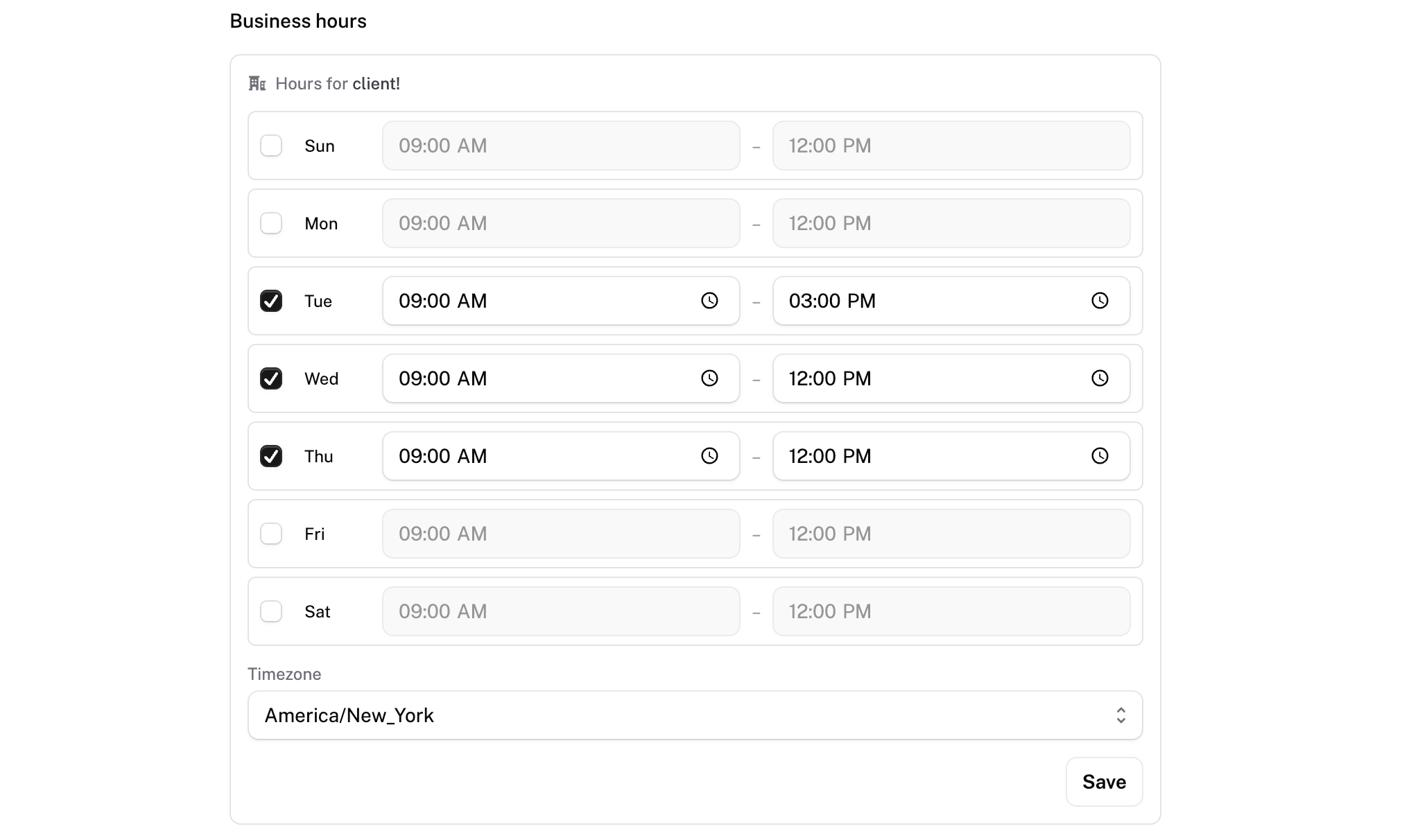Viewport: 1402px width, 840px height.
Task: Check the Fri checkbox
Action: 271,534
